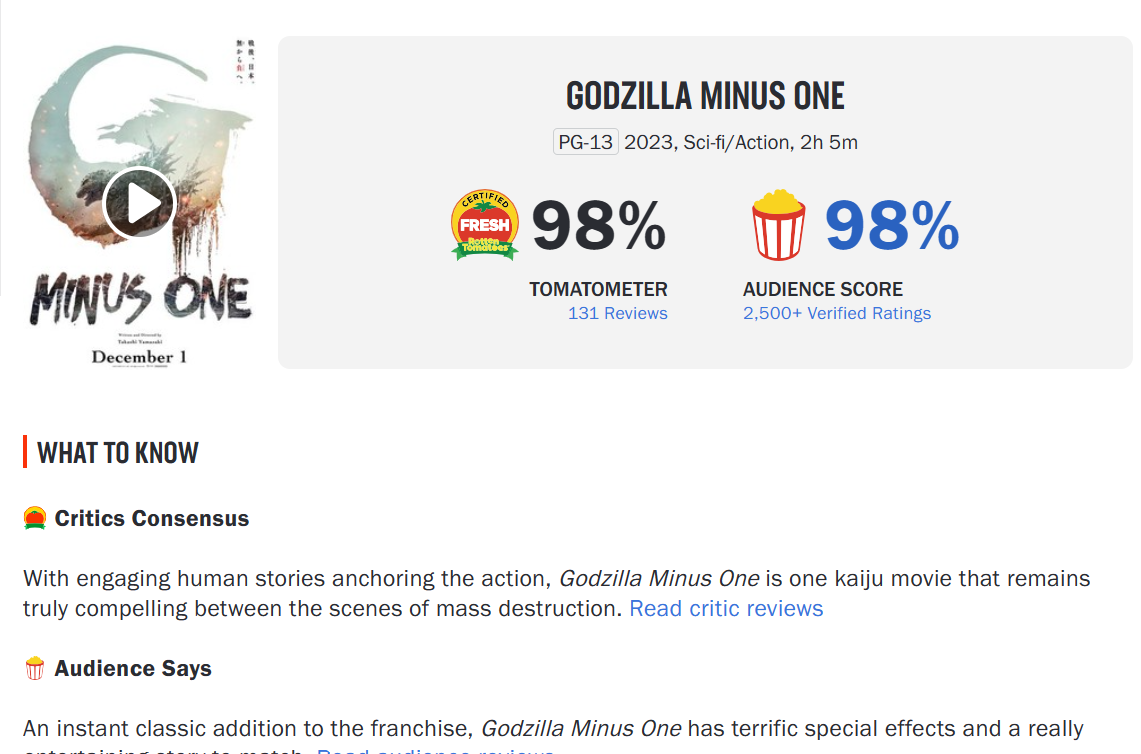Click the Critics Consensus heading text
This screenshot has width=1141, height=754.
[x=152, y=518]
